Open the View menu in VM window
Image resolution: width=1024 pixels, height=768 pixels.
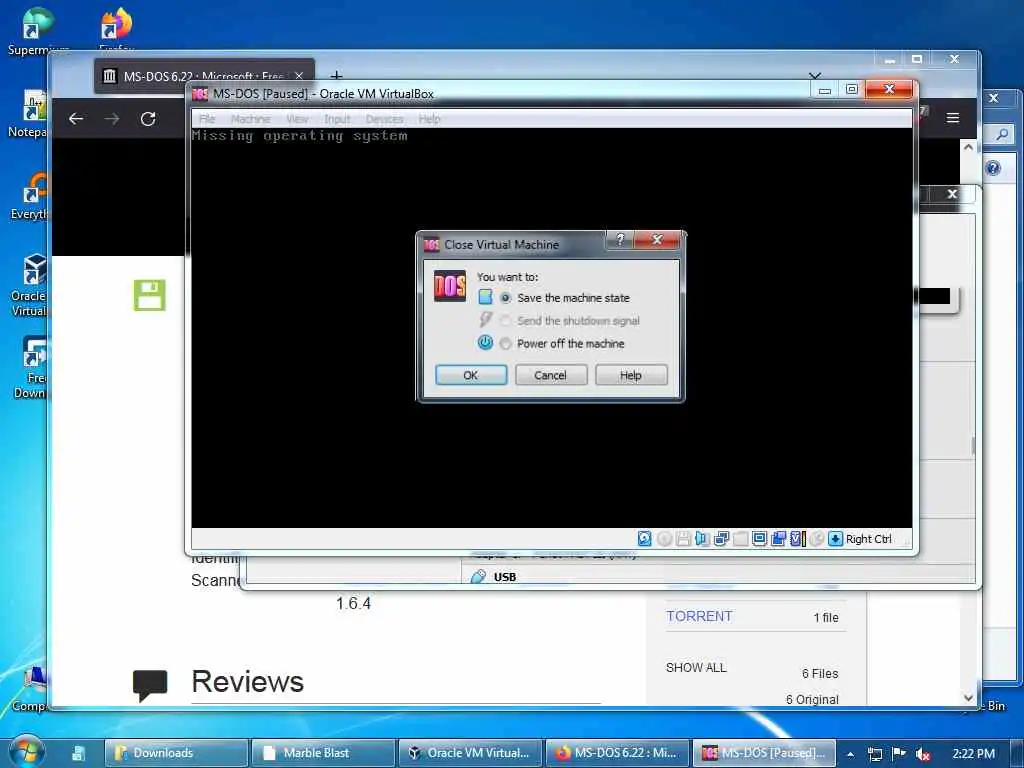tap(297, 119)
